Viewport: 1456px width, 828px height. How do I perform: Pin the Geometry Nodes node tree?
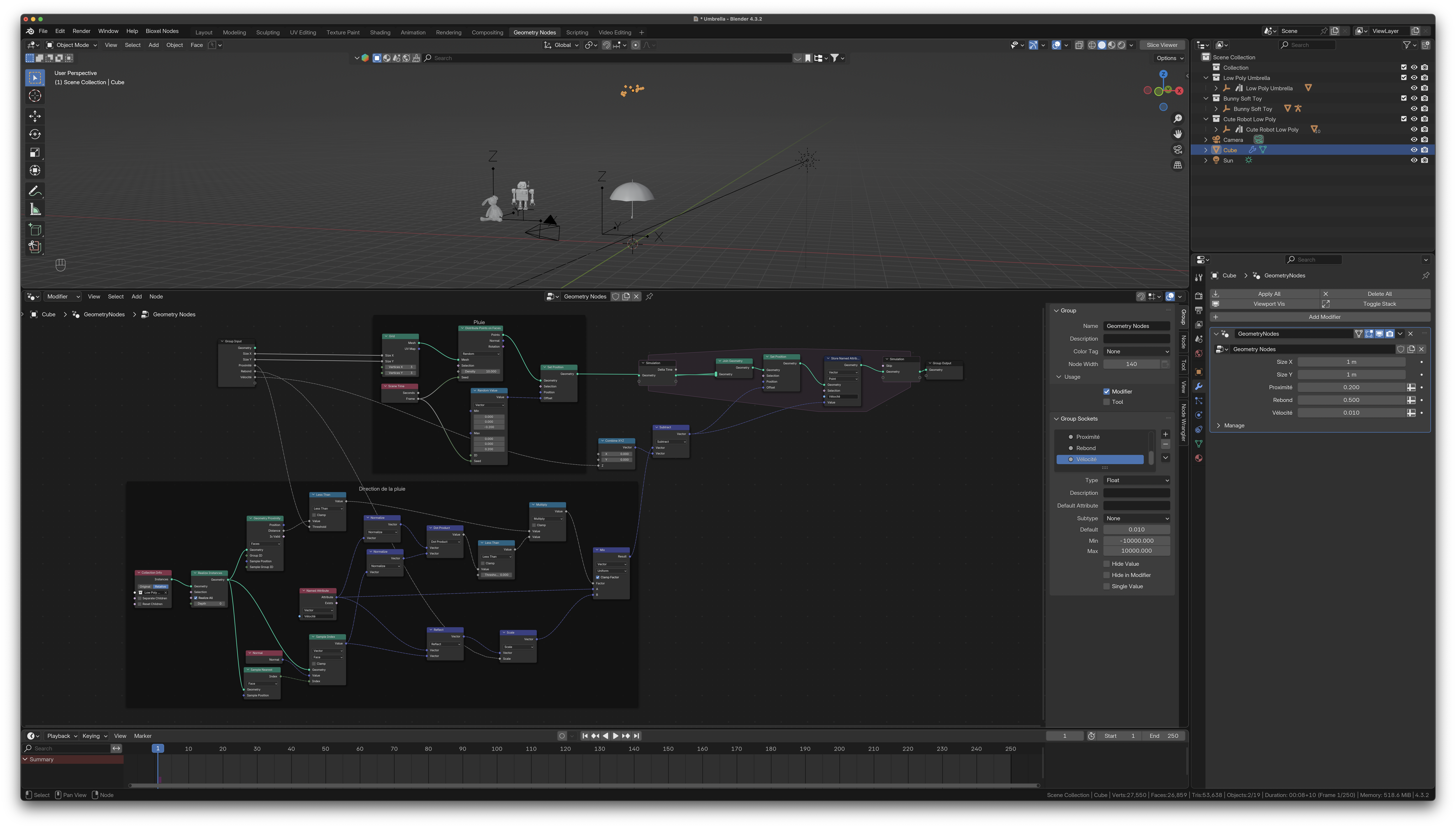coord(649,296)
